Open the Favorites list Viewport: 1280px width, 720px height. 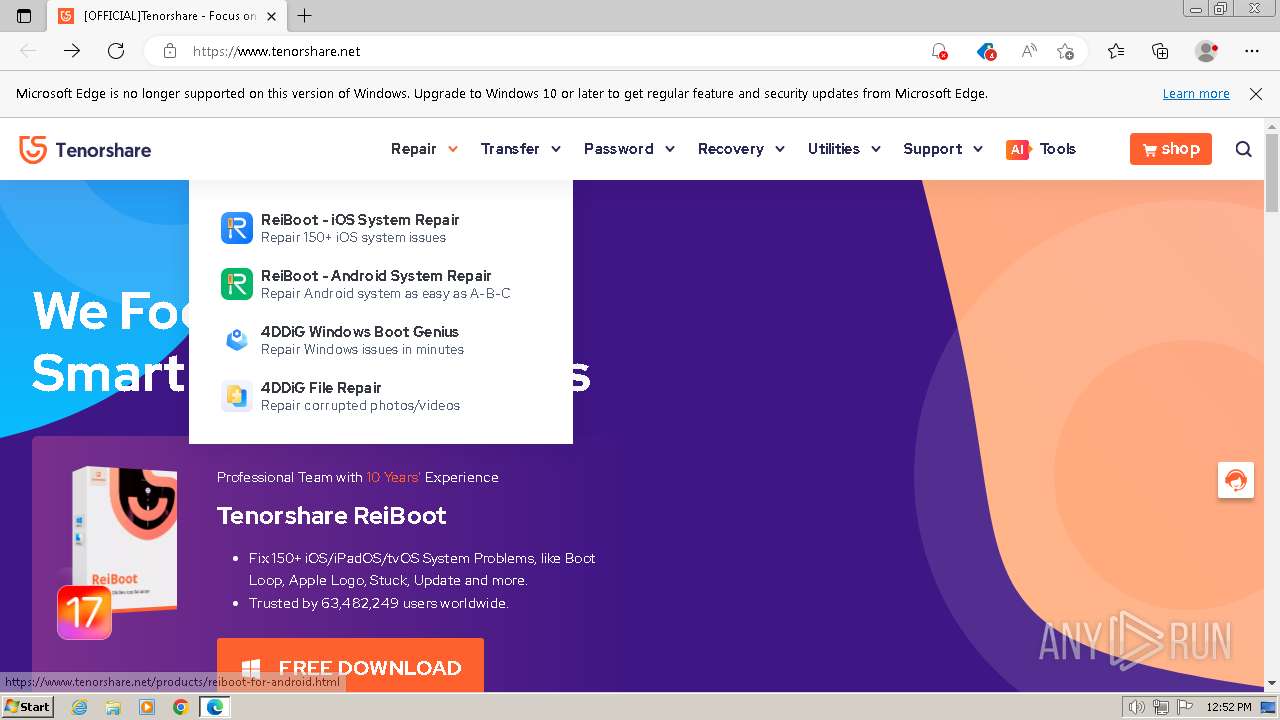tap(1116, 51)
